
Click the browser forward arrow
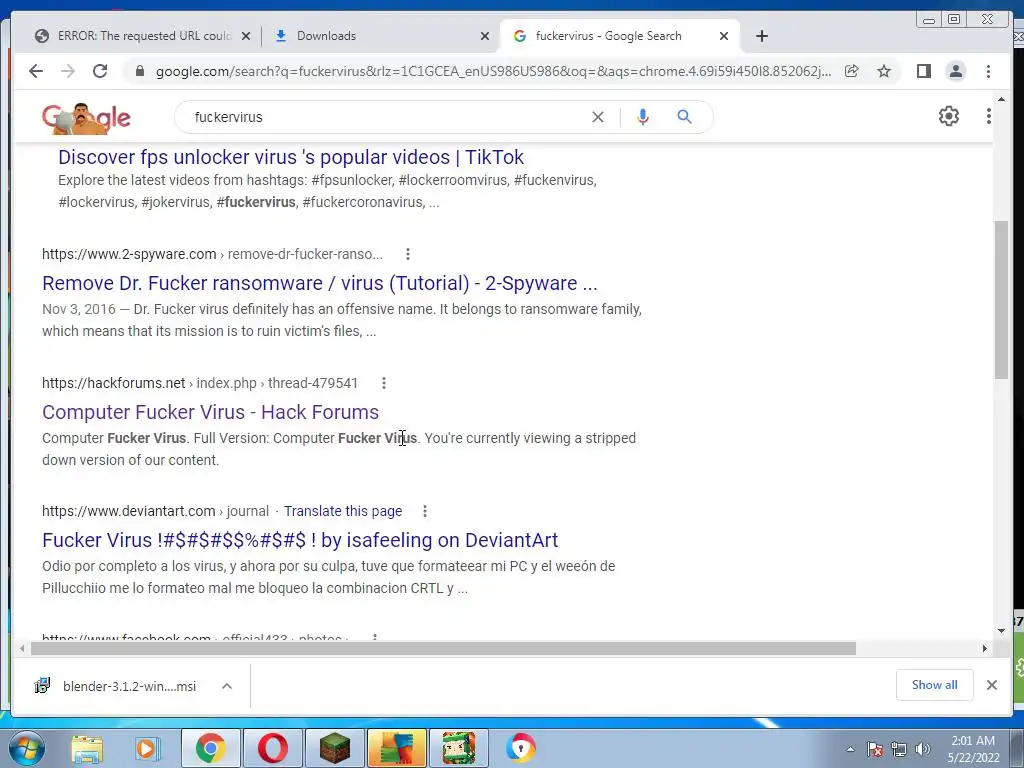[68, 71]
